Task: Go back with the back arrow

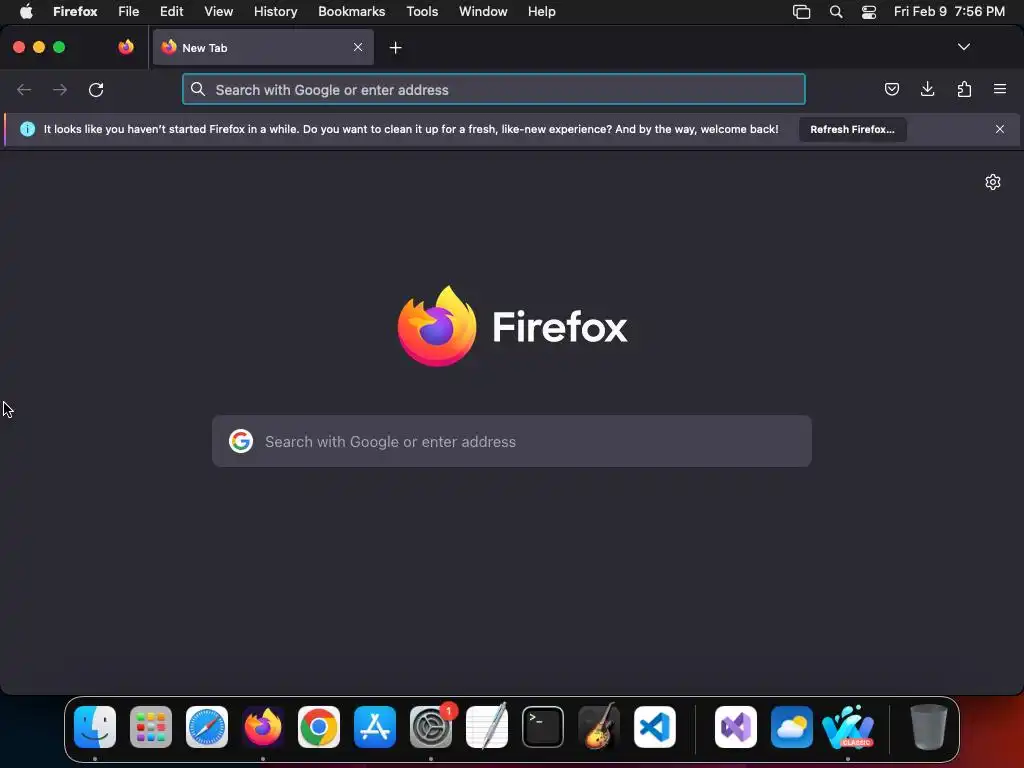Action: (24, 89)
